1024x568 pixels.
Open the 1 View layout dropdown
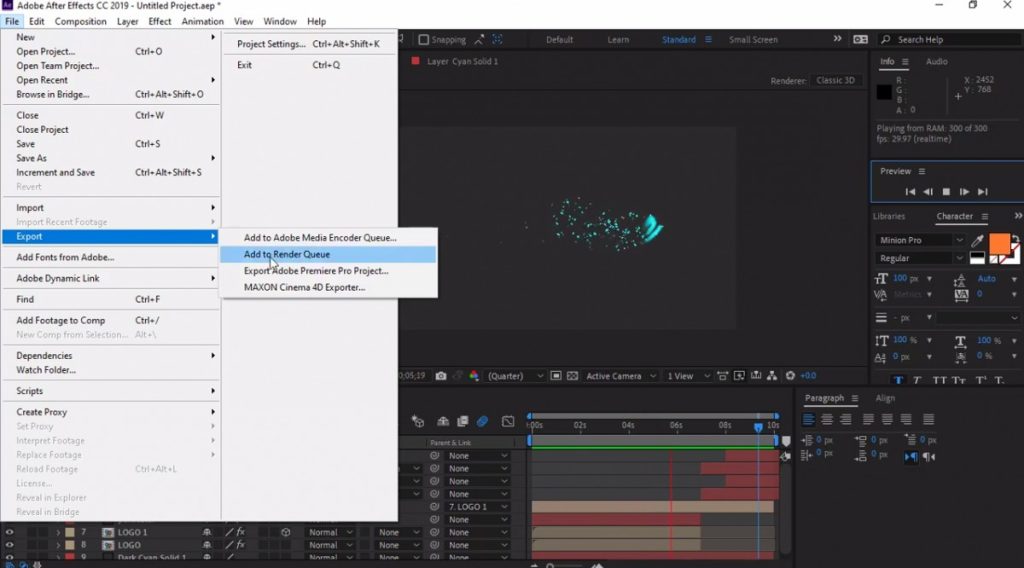686,376
